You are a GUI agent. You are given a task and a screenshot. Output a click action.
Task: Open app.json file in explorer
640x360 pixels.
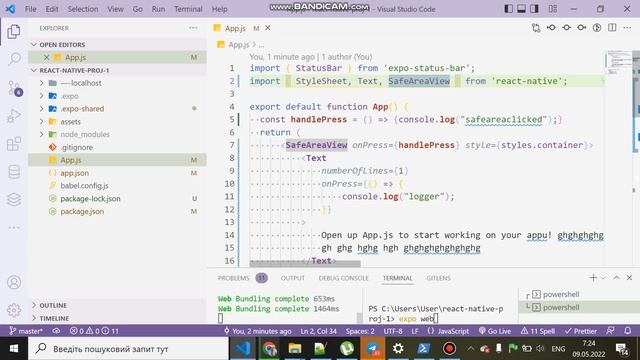[x=75, y=173]
